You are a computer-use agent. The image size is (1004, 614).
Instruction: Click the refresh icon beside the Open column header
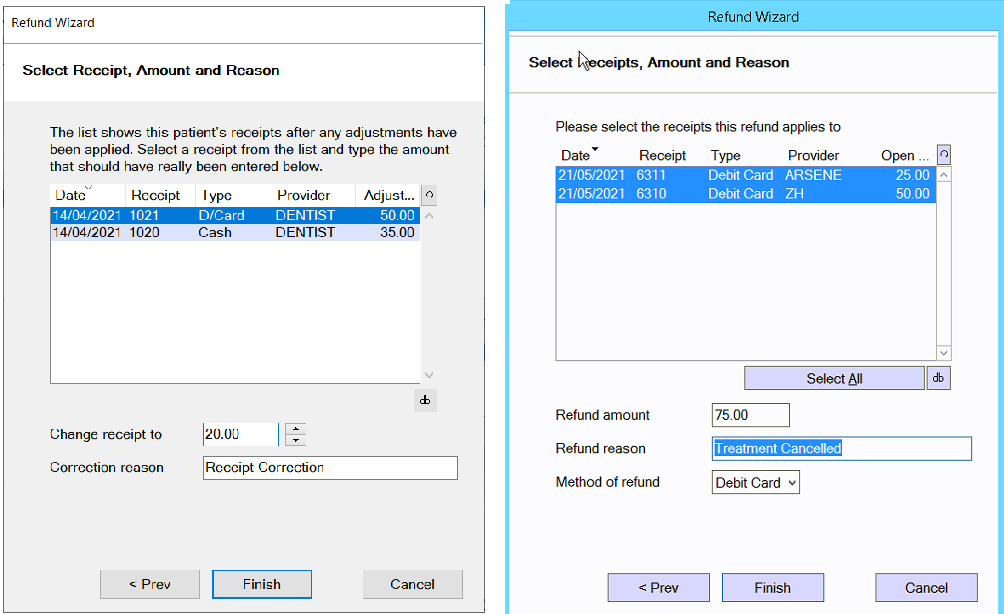pyautogui.click(x=944, y=155)
